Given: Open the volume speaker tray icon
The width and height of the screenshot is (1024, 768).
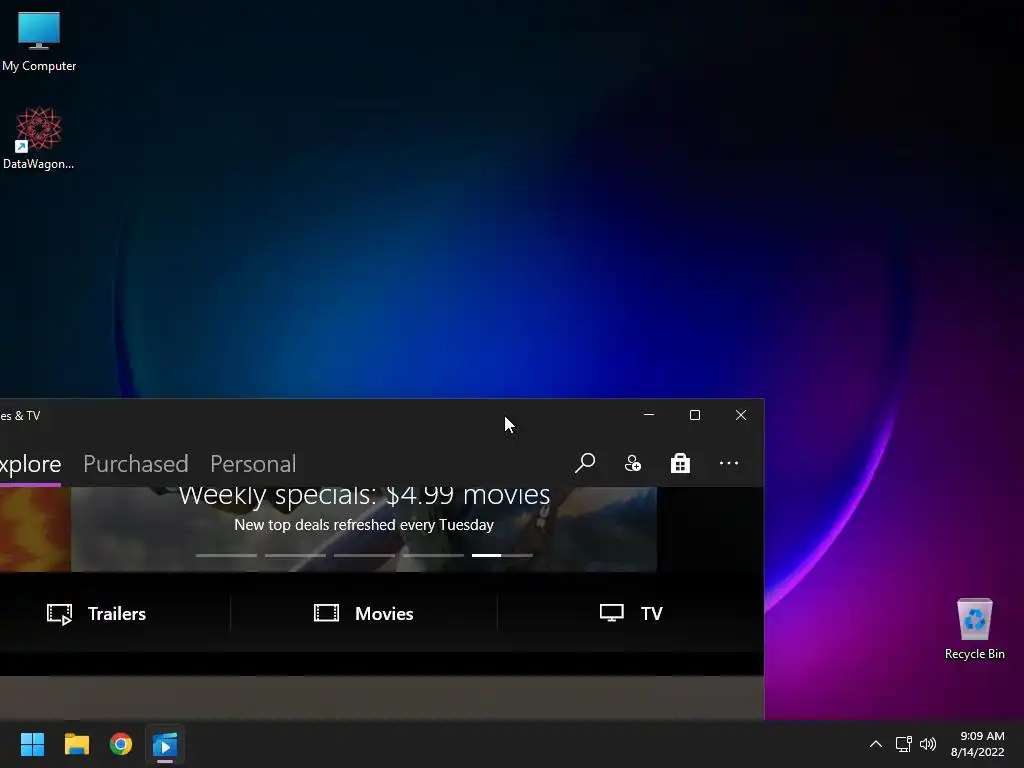Looking at the screenshot, I should [x=927, y=744].
